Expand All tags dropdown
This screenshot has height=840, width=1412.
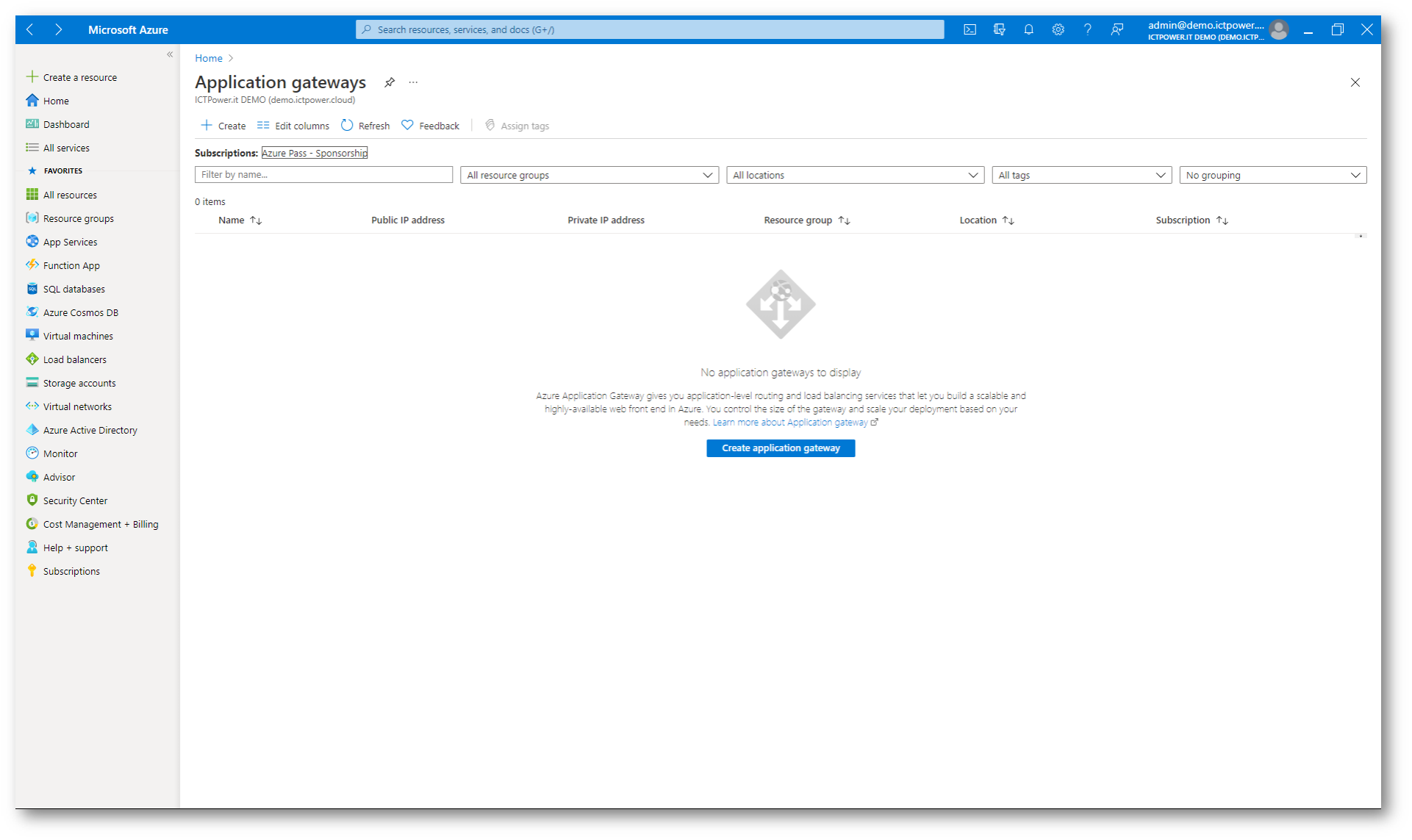(1081, 175)
